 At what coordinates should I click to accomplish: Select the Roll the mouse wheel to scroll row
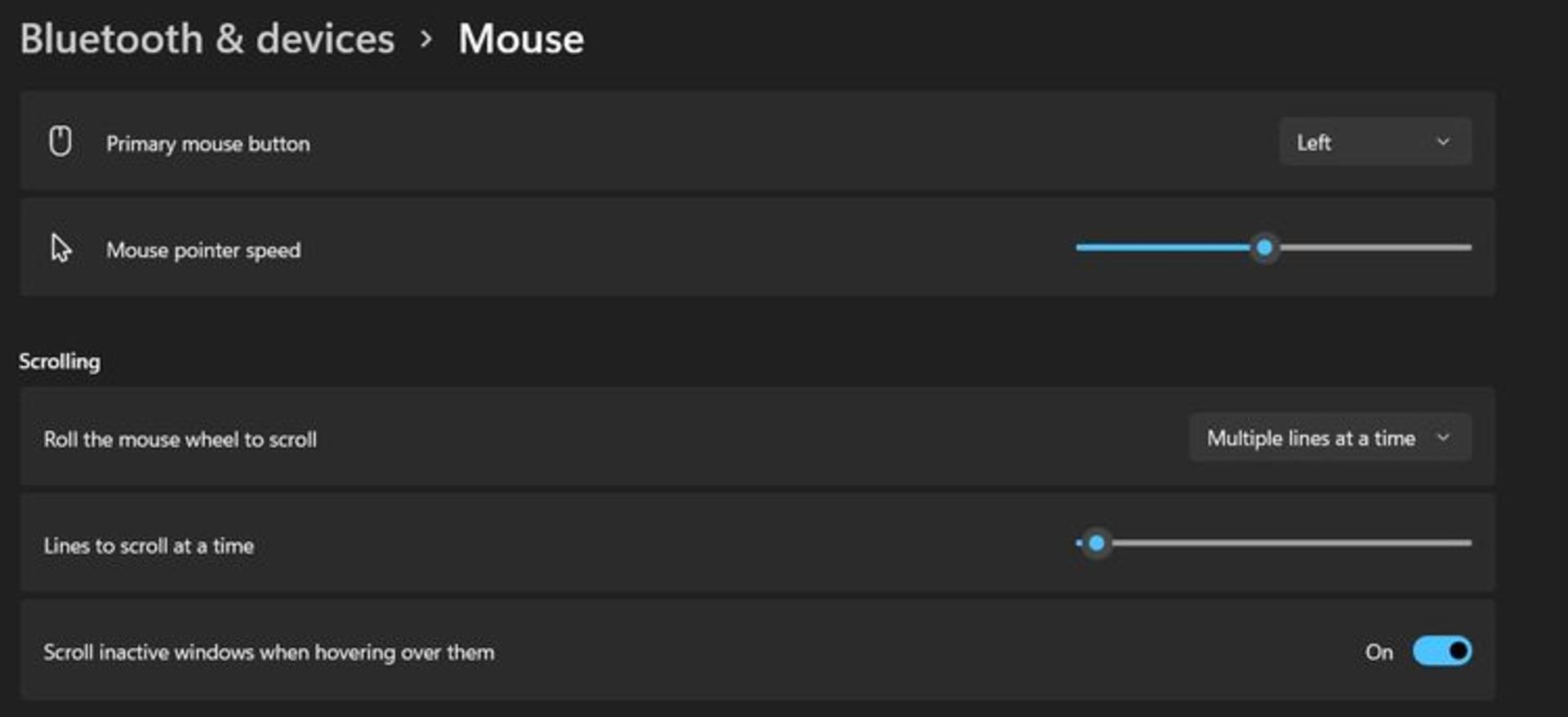coord(757,438)
